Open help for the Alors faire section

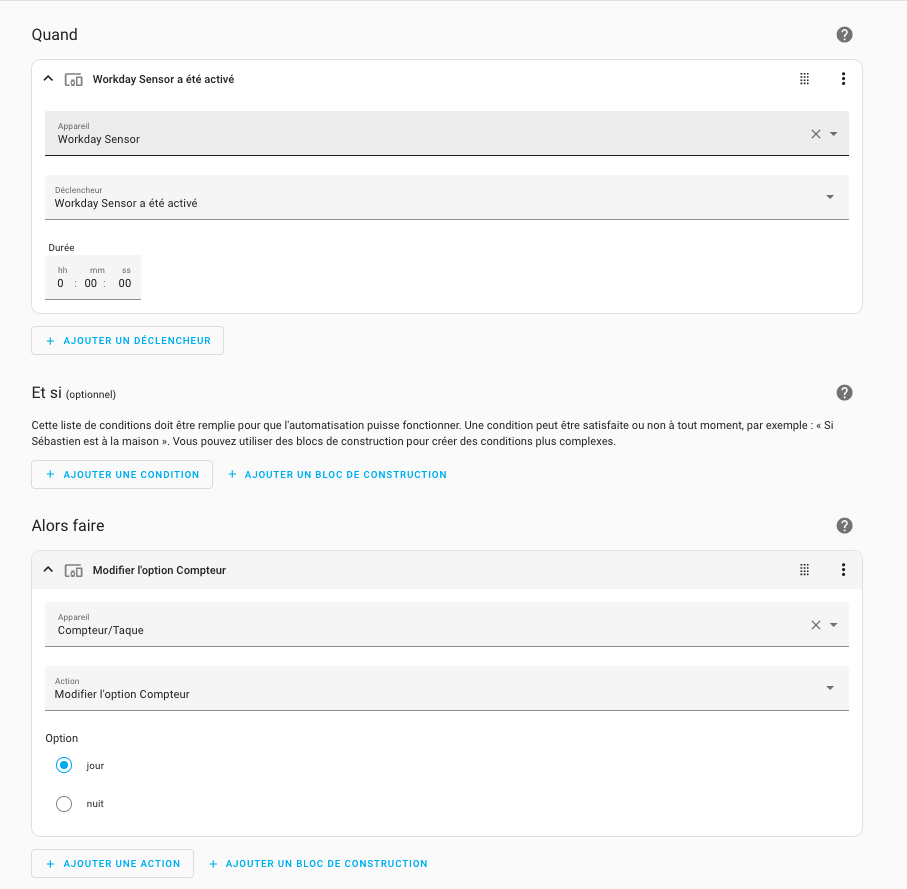coord(844,525)
